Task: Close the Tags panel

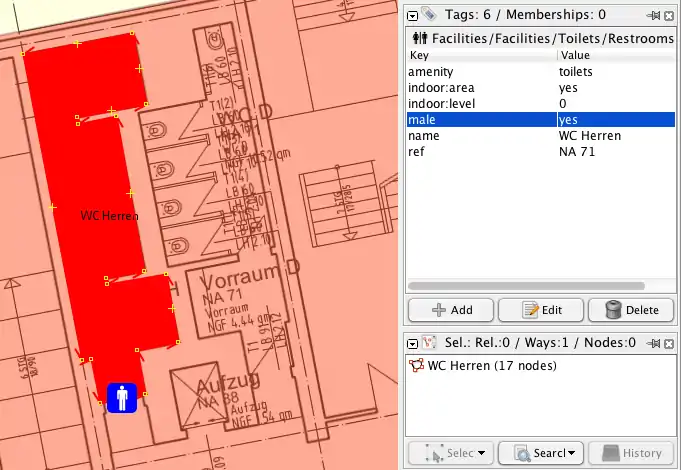Action: point(669,15)
